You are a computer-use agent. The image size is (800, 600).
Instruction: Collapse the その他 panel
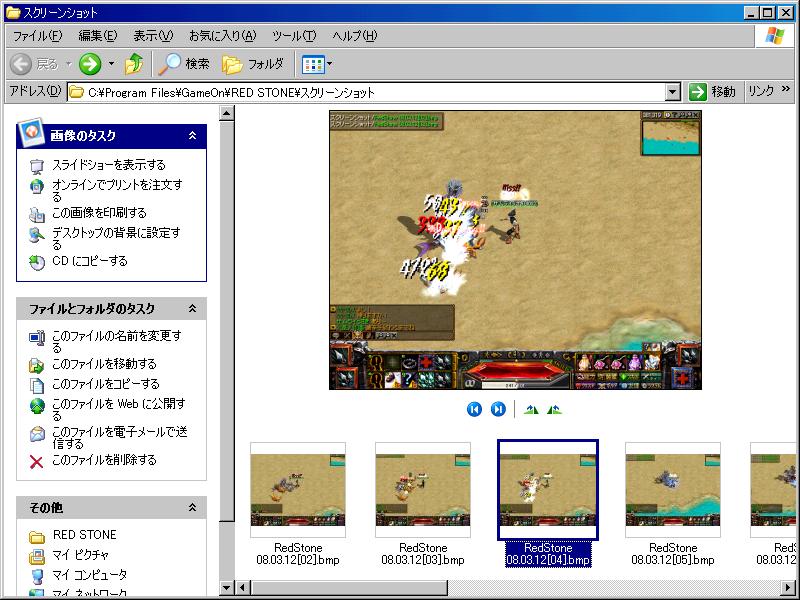pyautogui.click(x=192, y=509)
